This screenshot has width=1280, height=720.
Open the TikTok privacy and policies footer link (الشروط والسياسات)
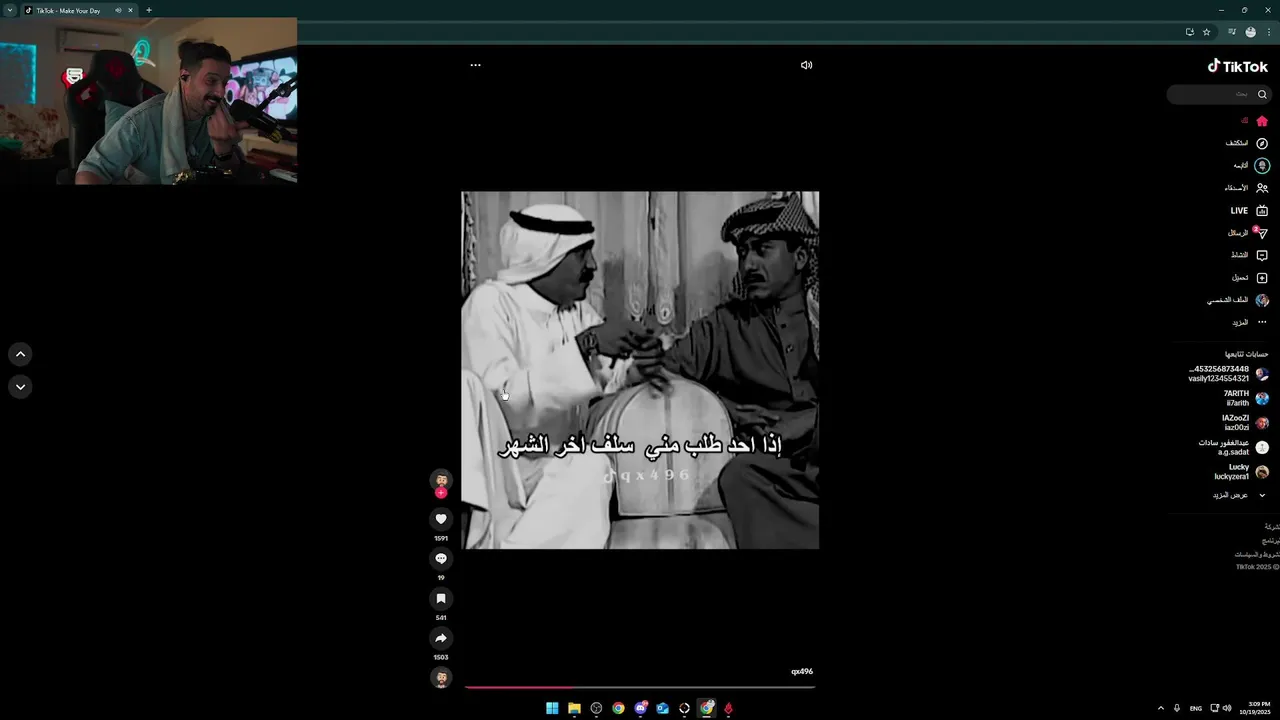[x=1256, y=554]
